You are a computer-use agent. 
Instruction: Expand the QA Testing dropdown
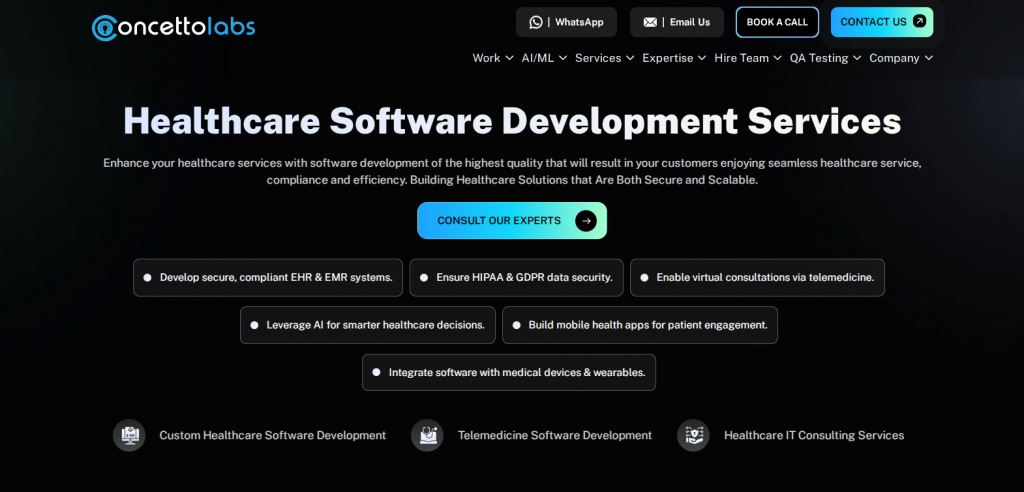[825, 58]
